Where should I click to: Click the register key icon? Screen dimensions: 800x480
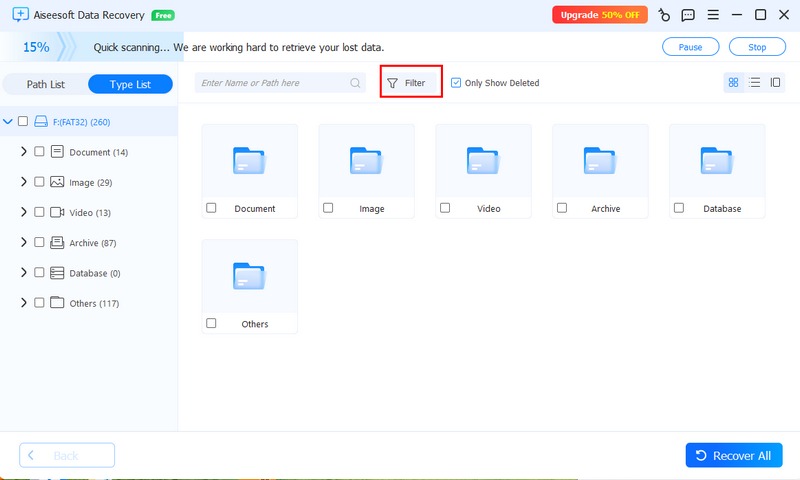tap(664, 15)
